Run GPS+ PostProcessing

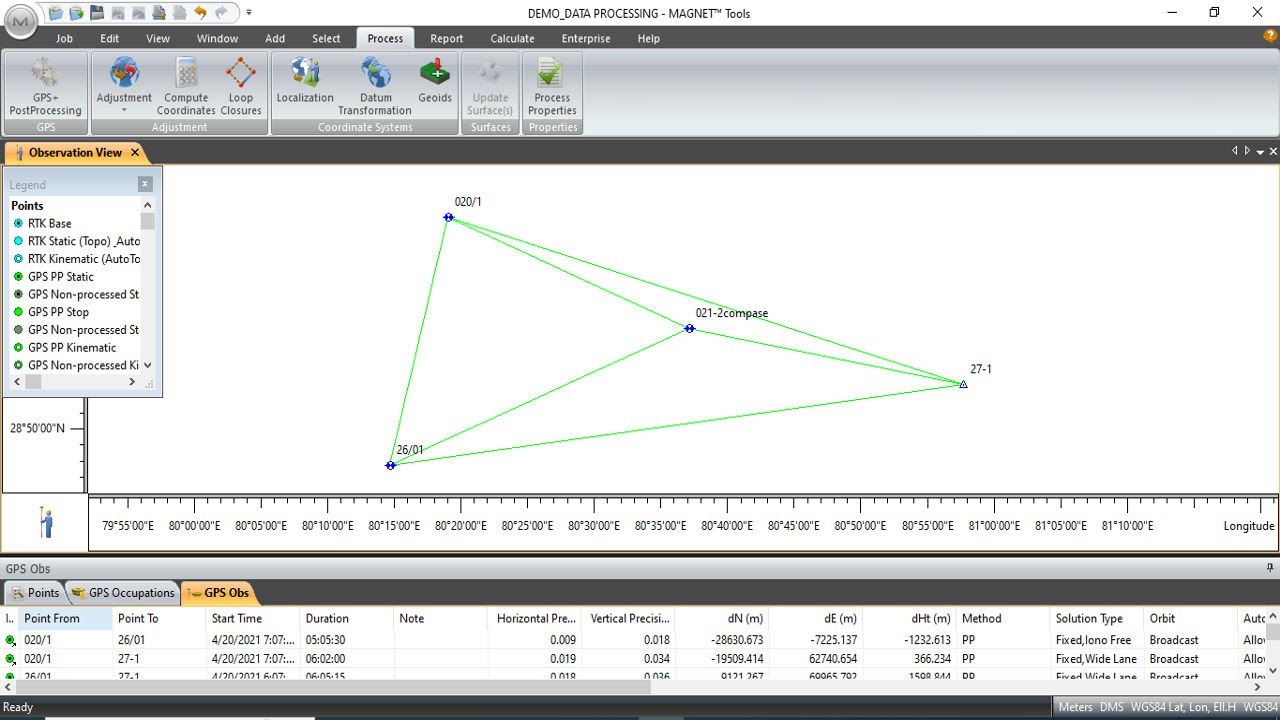[46, 87]
